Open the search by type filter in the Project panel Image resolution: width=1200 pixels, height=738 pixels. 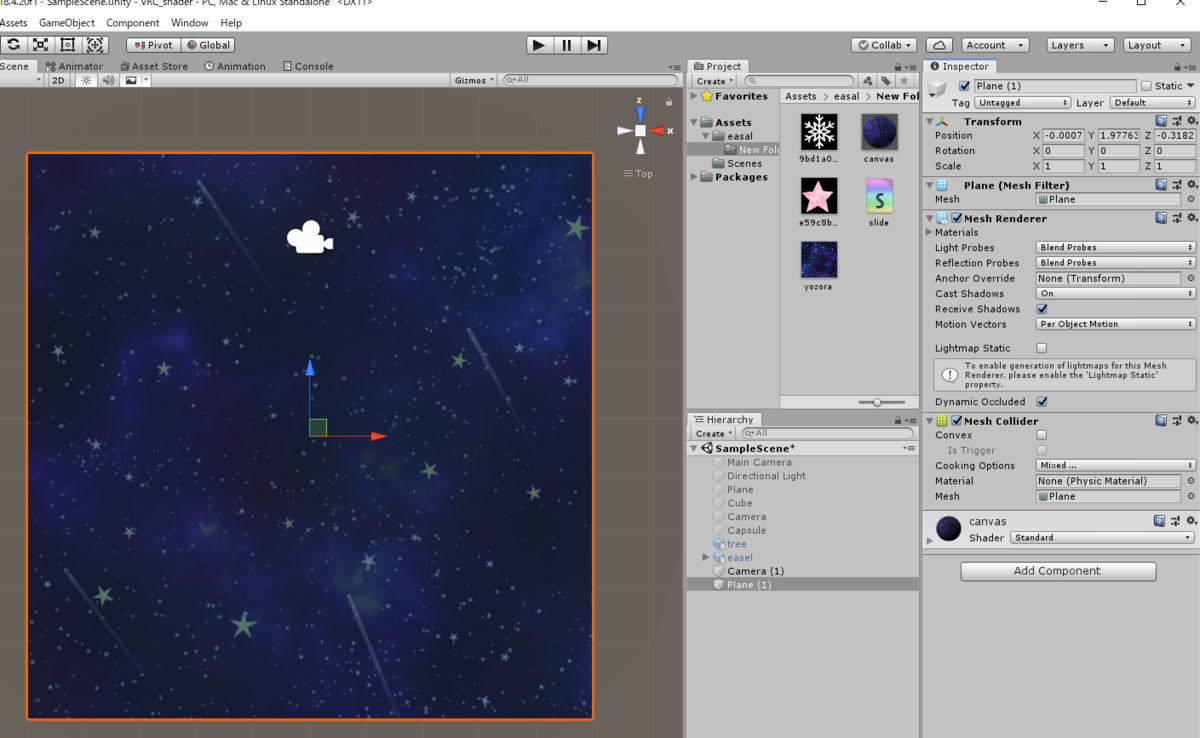click(x=868, y=81)
